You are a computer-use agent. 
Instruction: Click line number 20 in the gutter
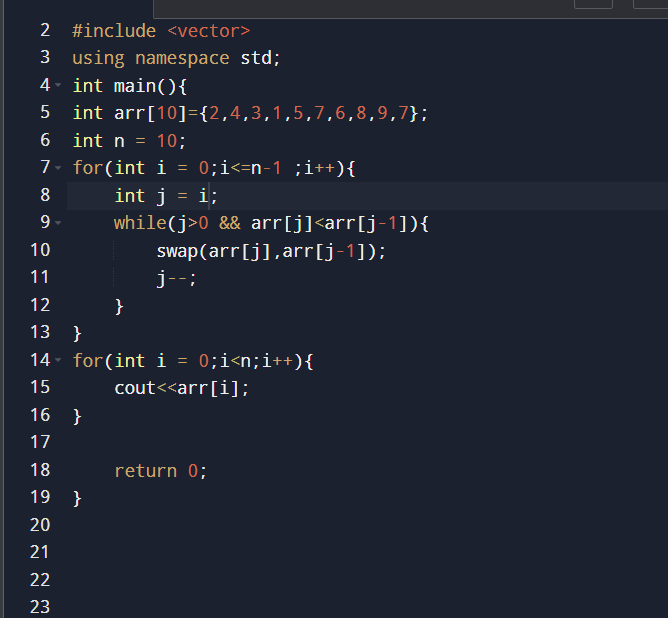click(40, 525)
